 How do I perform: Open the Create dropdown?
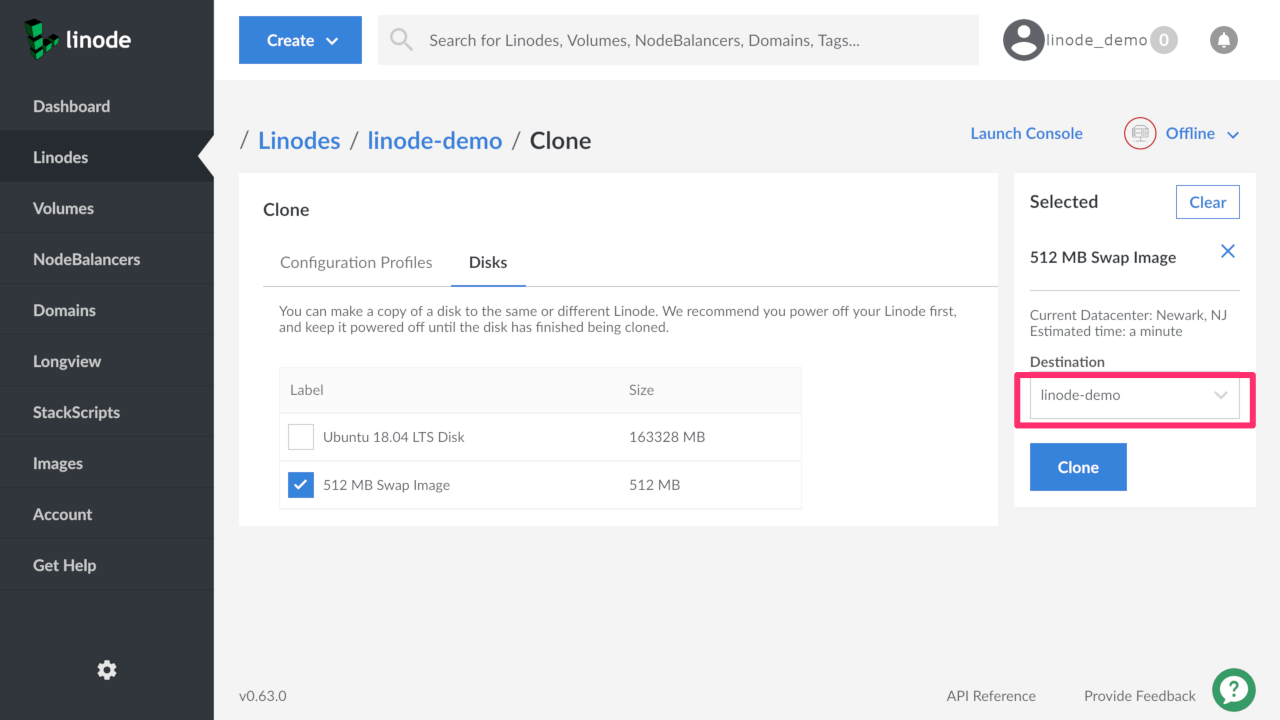pyautogui.click(x=299, y=40)
